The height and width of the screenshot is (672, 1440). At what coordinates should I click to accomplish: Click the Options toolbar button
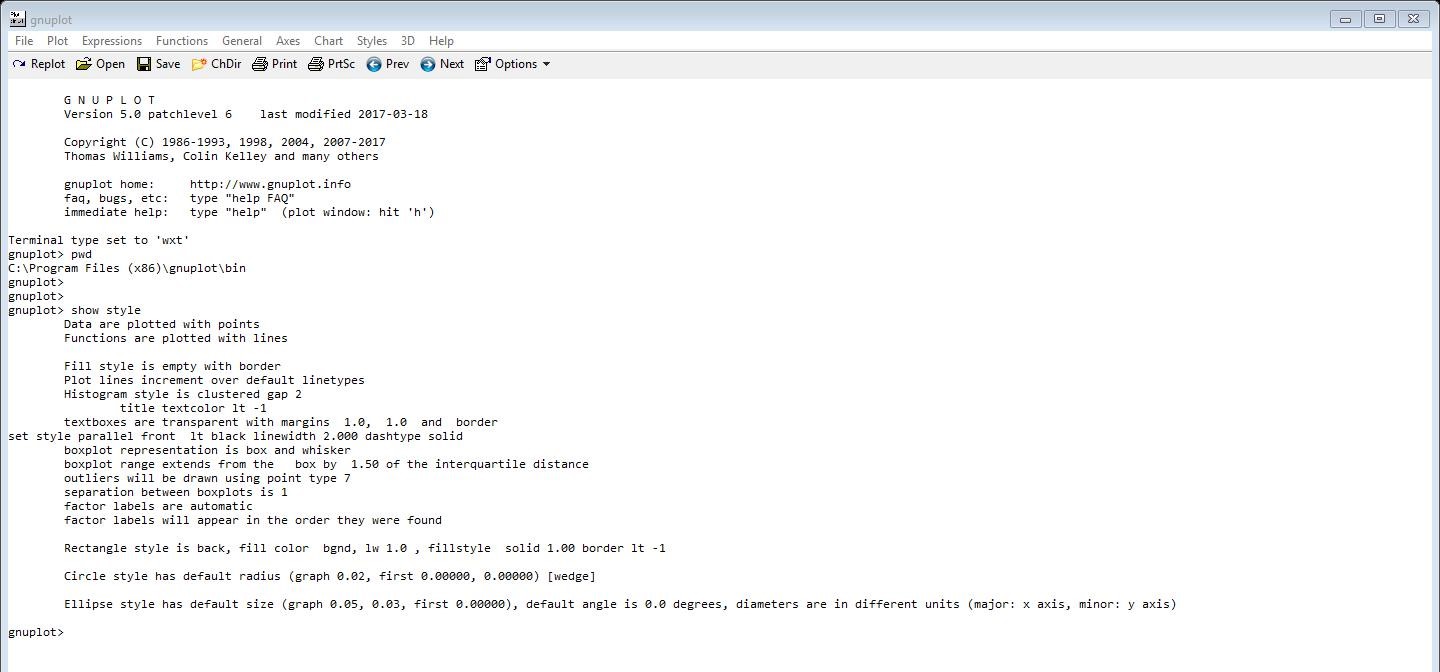(512, 63)
